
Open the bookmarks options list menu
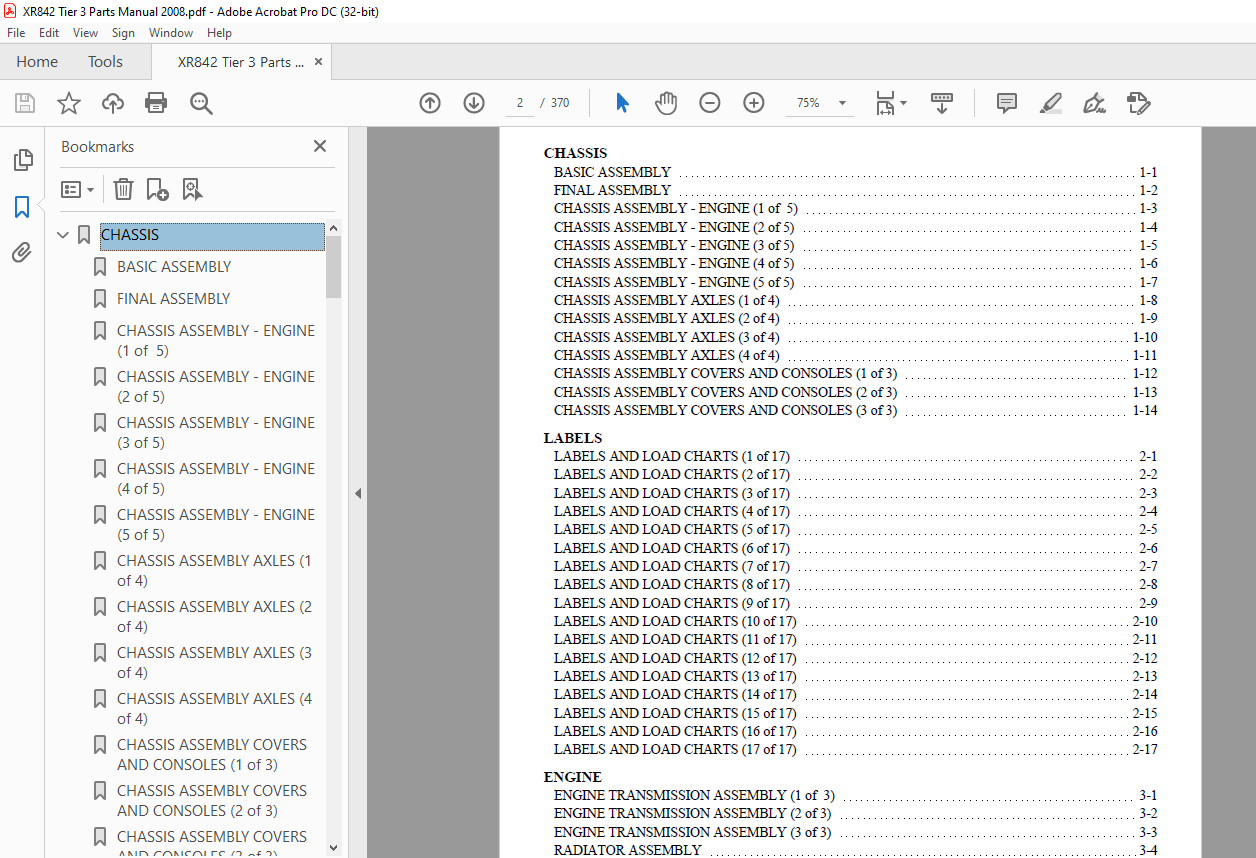(x=77, y=189)
